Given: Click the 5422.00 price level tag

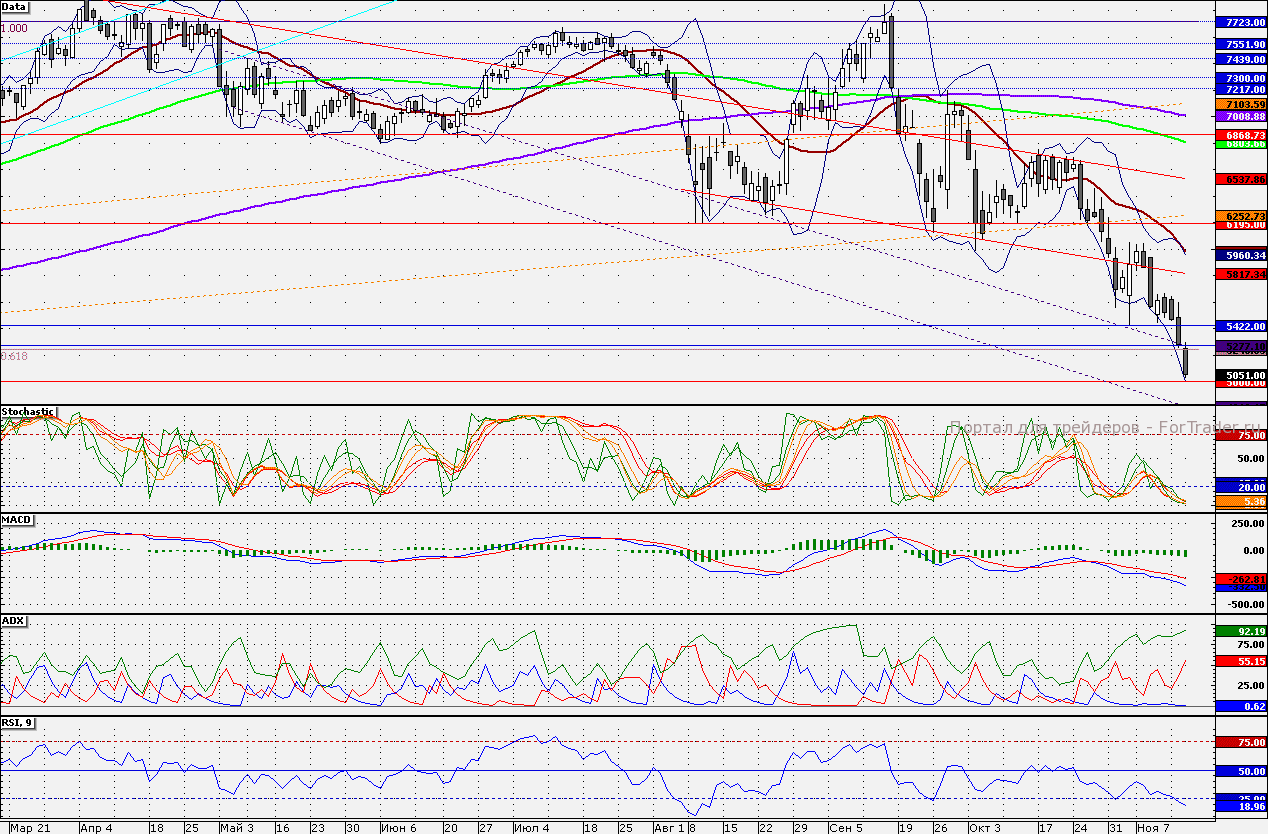Looking at the screenshot, I should [x=1239, y=326].
